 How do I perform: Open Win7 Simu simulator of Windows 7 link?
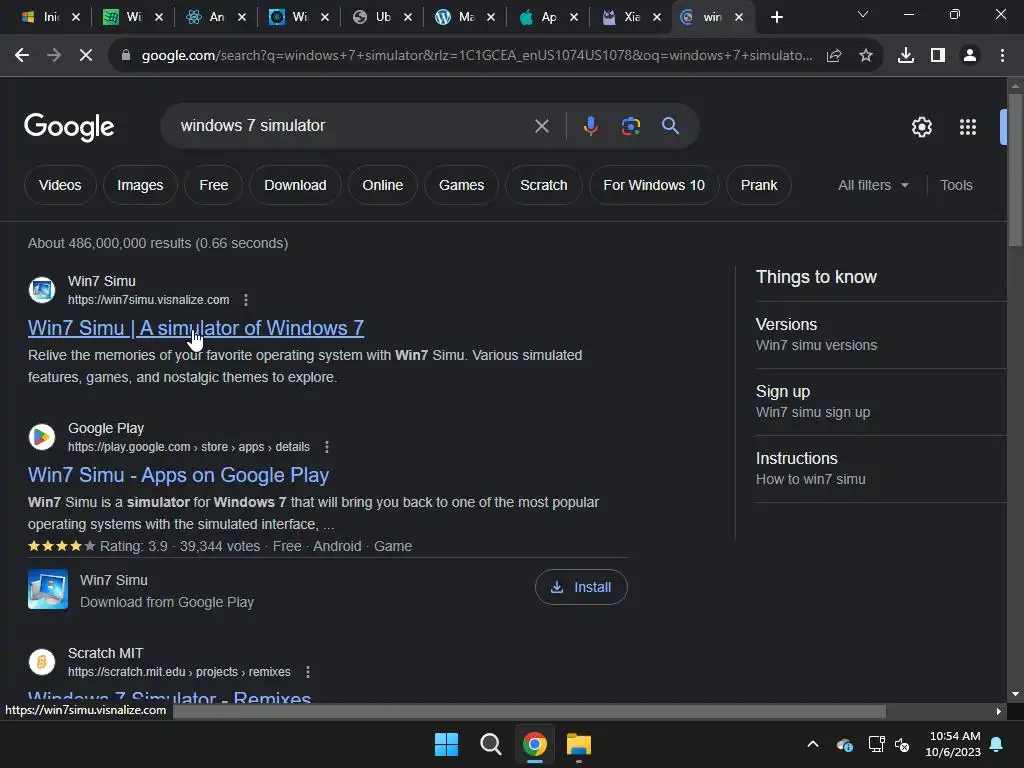(x=196, y=328)
